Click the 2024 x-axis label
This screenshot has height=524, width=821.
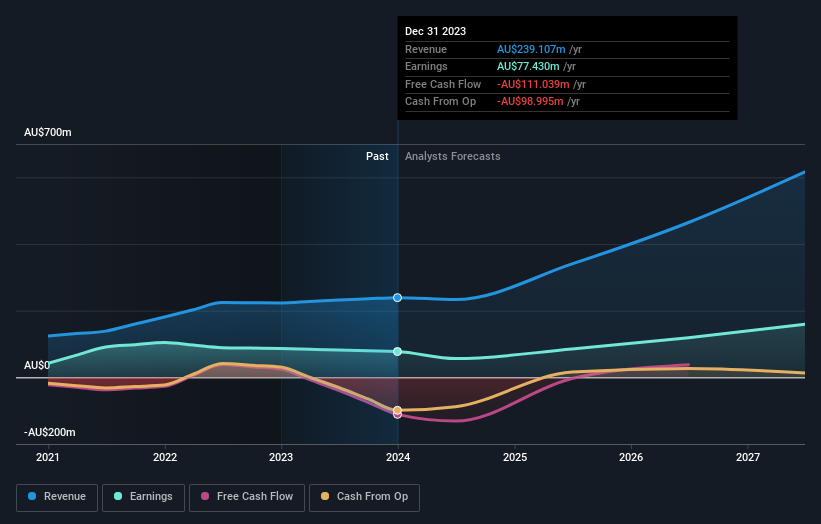point(398,457)
